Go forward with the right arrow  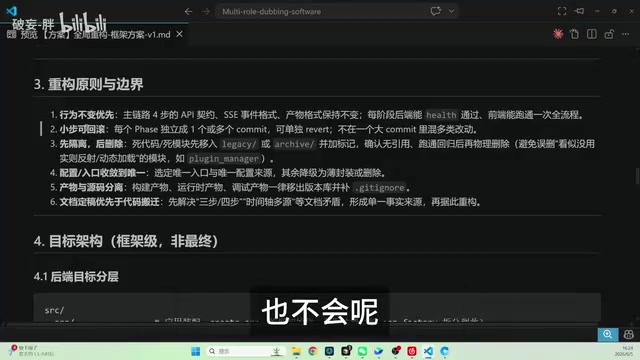coord(206,11)
